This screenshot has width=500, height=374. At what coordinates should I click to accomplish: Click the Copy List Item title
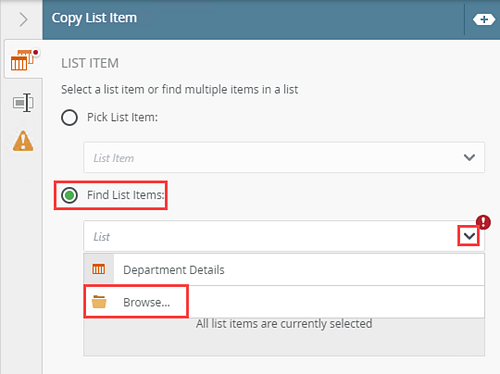[x=94, y=18]
